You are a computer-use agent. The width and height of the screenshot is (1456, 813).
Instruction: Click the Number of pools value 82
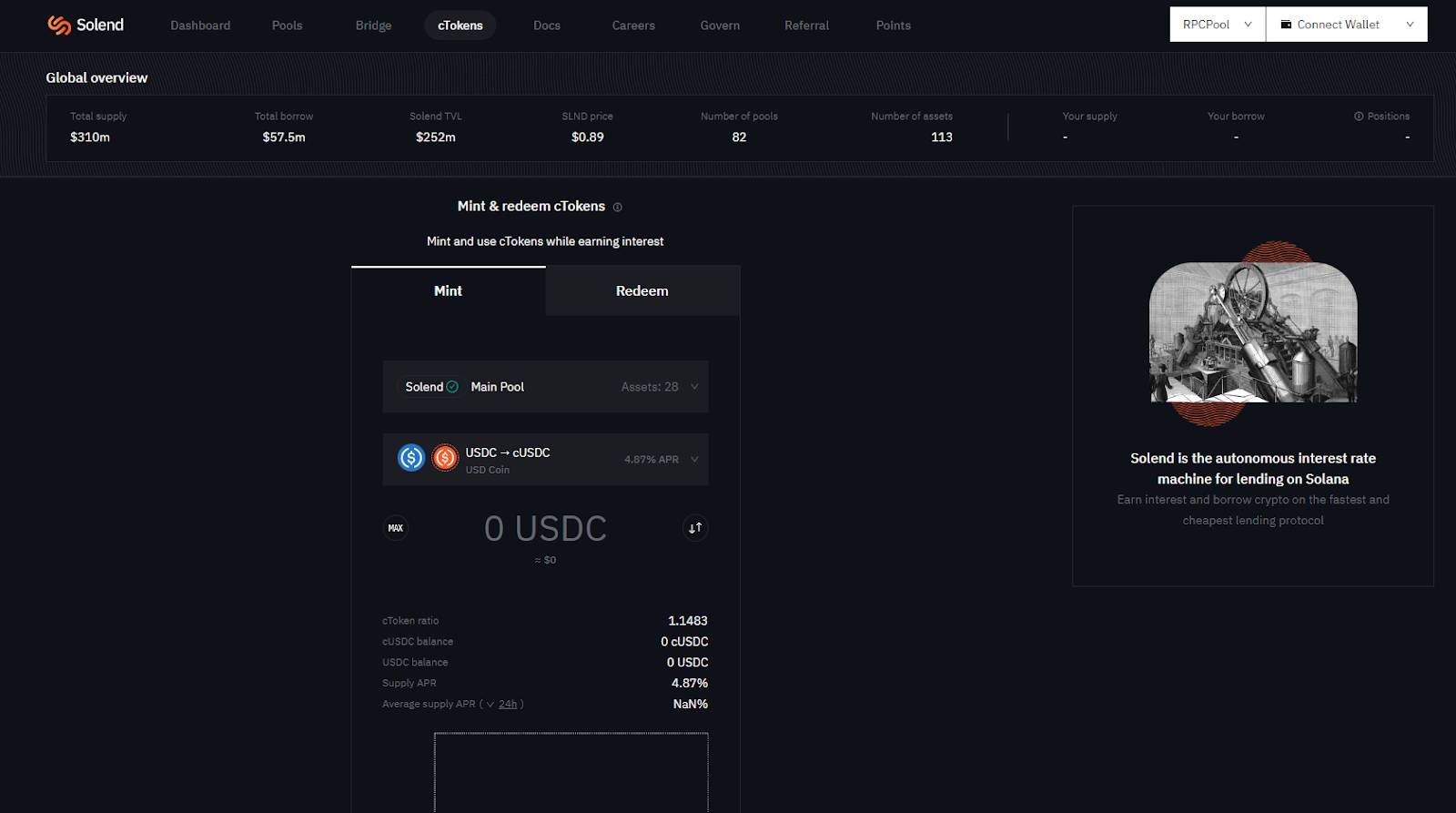coord(739,137)
